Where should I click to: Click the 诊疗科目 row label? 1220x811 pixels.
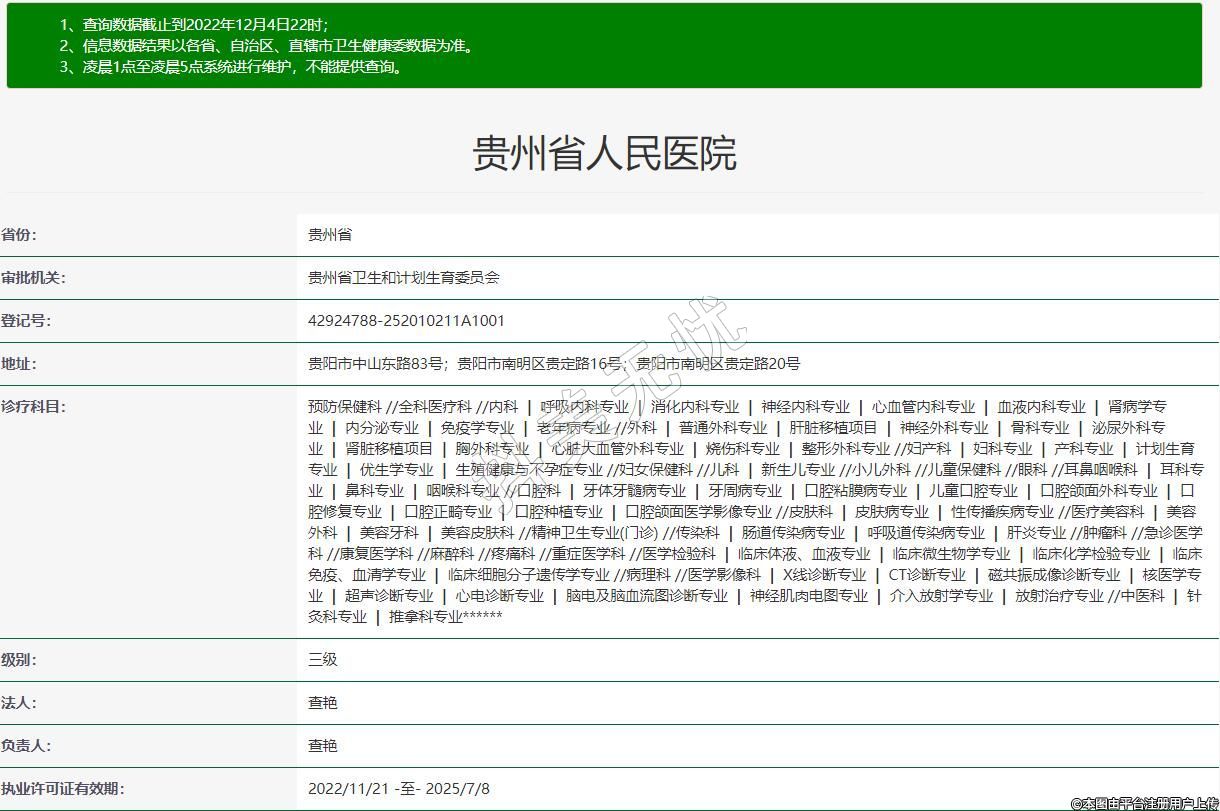[33, 407]
